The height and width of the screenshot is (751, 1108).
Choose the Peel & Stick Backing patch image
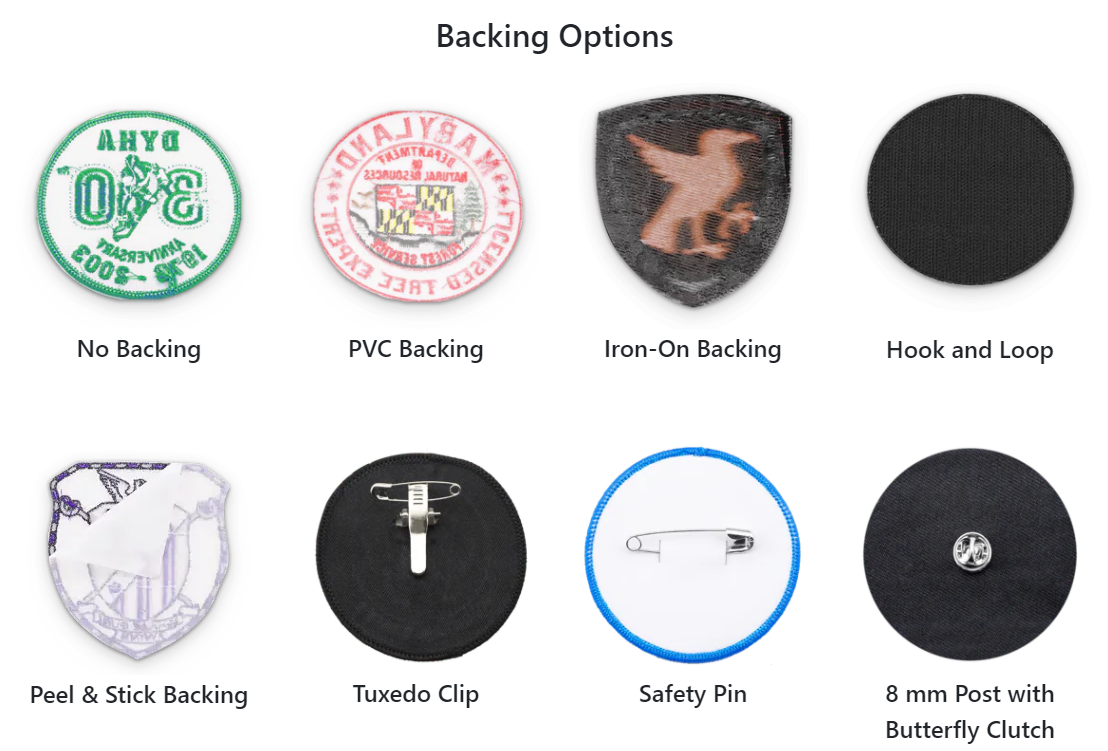coord(138,560)
